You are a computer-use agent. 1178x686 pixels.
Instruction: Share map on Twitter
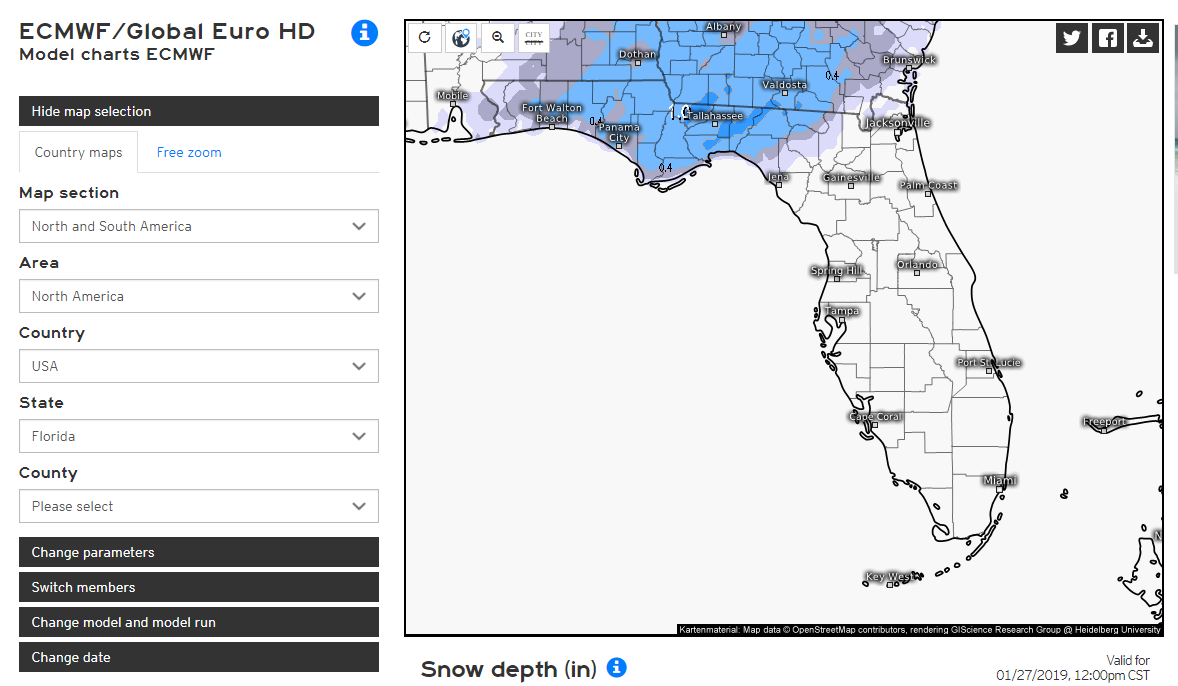click(x=1071, y=38)
